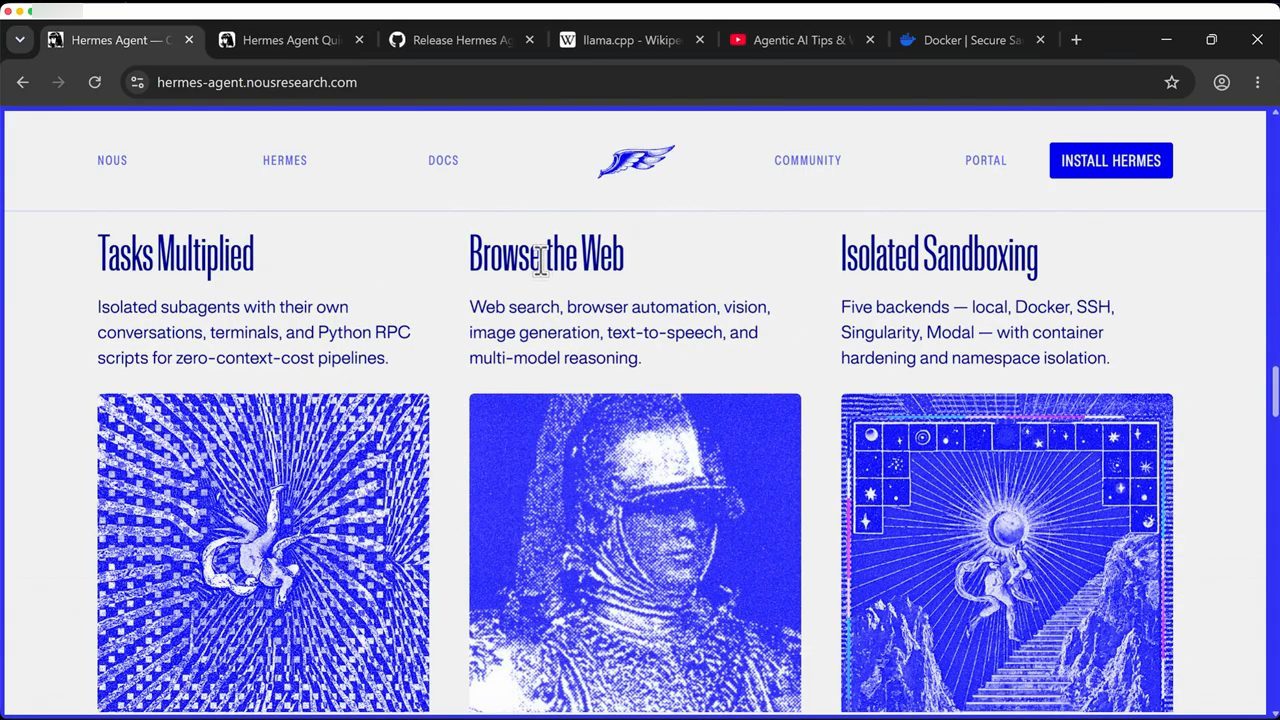Select the Agentic AI Tips YouTube tab
This screenshot has width=1280, height=720.
tap(802, 40)
